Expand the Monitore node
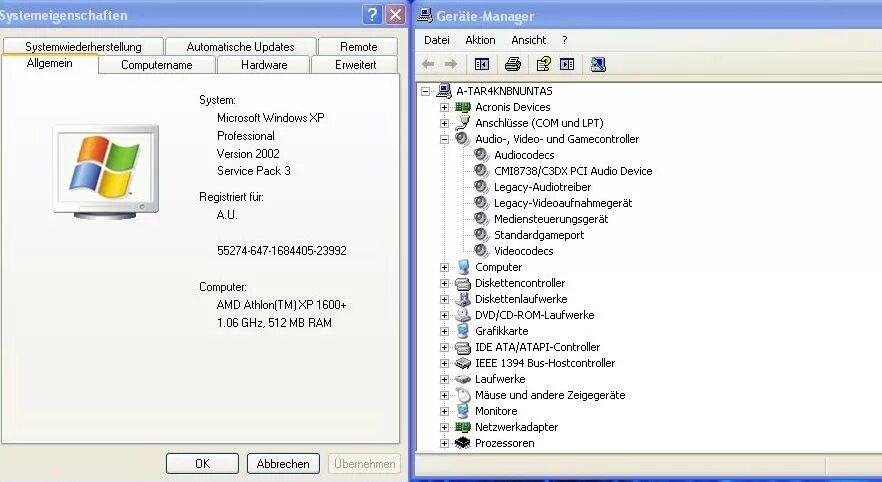This screenshot has width=882, height=482. pyautogui.click(x=444, y=411)
